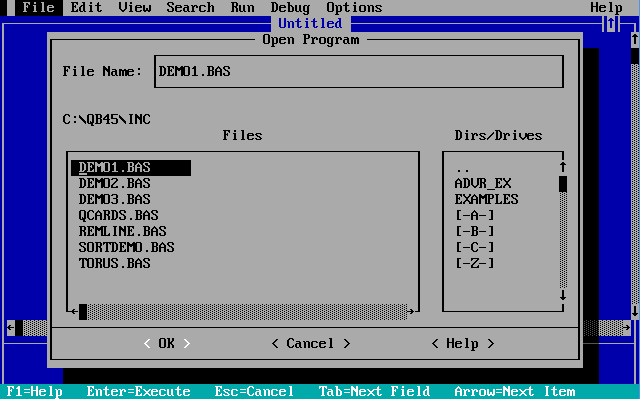640x399 pixels.
Task: Select the parent directory '..' entry
Action: pyautogui.click(x=463, y=169)
